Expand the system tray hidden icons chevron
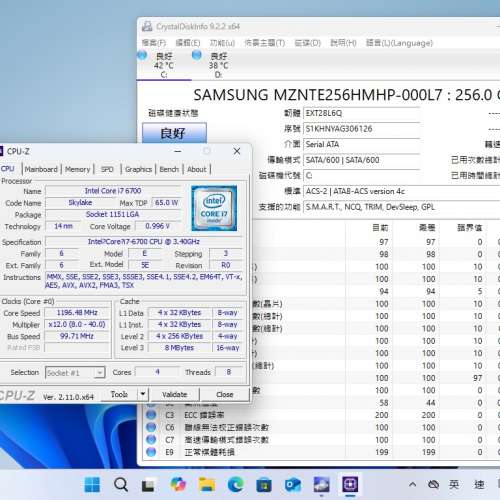Viewport: 500px width, 500px height. [x=412, y=484]
